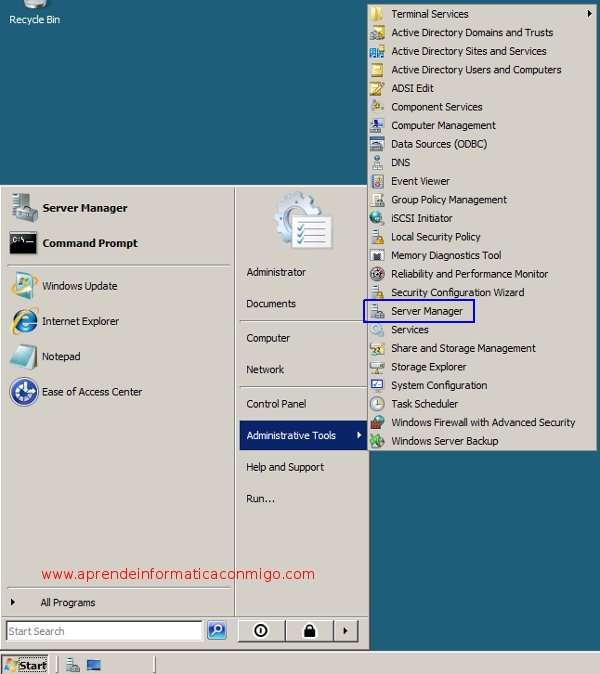Image resolution: width=600 pixels, height=674 pixels.
Task: Click All Programs label
Action: pyautogui.click(x=68, y=602)
